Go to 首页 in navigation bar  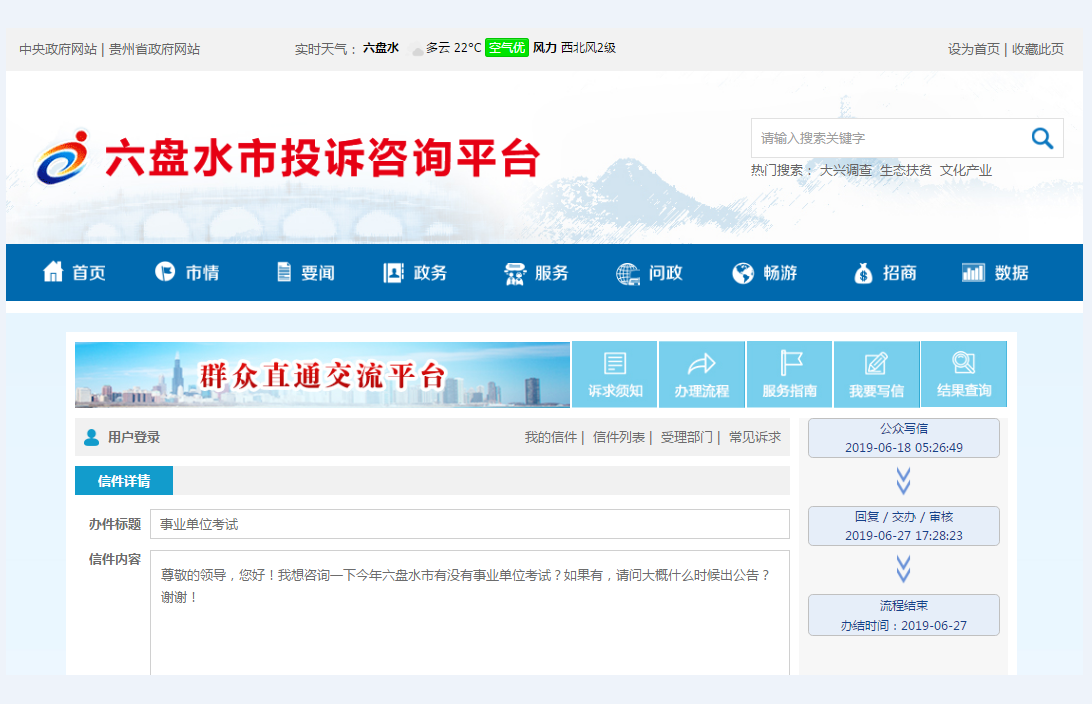pyautogui.click(x=74, y=273)
